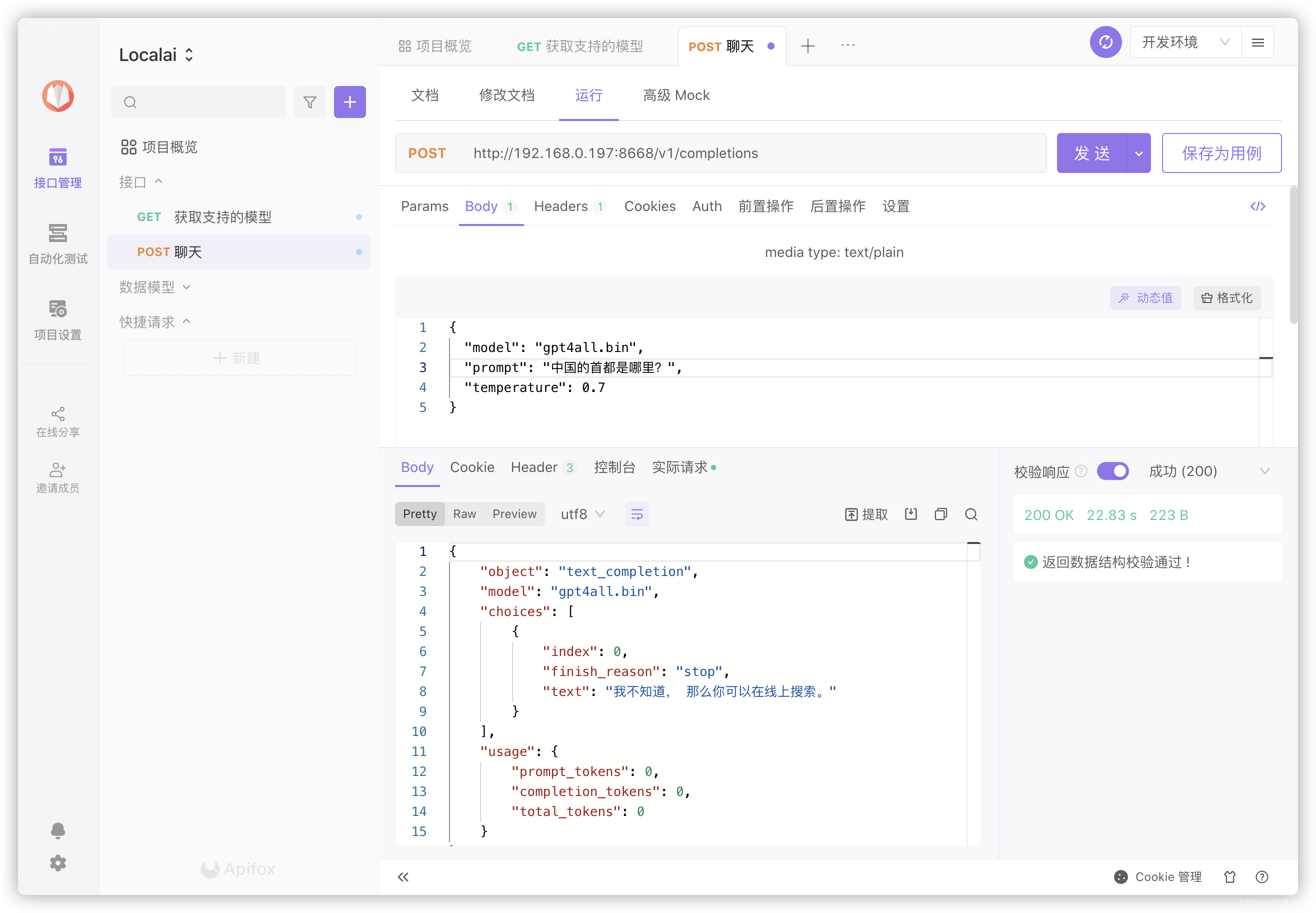
Task: Open 在线分享 share option
Action: (x=58, y=422)
